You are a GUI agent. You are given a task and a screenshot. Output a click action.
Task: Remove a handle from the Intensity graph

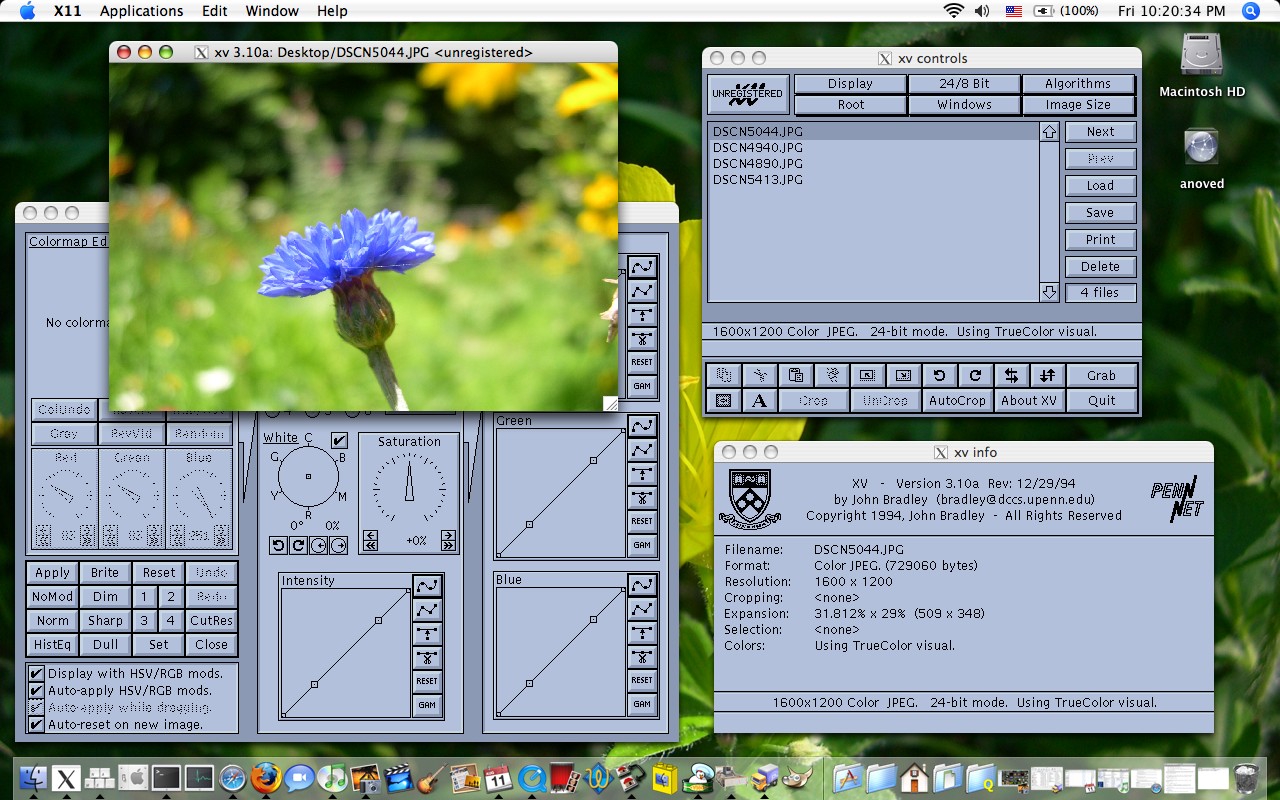[427, 657]
